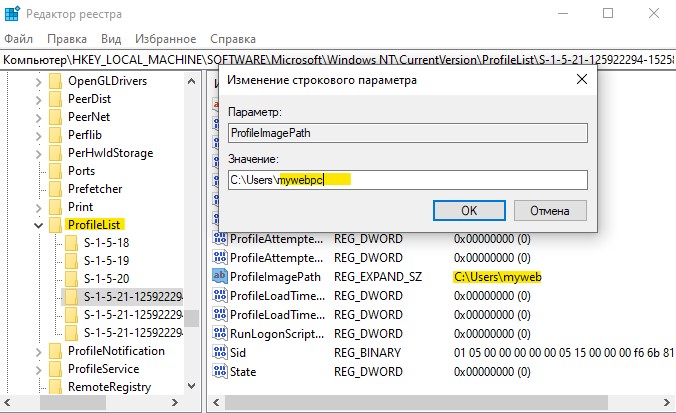This screenshot has width=676, height=413.
Task: Click the Sid binary value icon
Action: [220, 352]
